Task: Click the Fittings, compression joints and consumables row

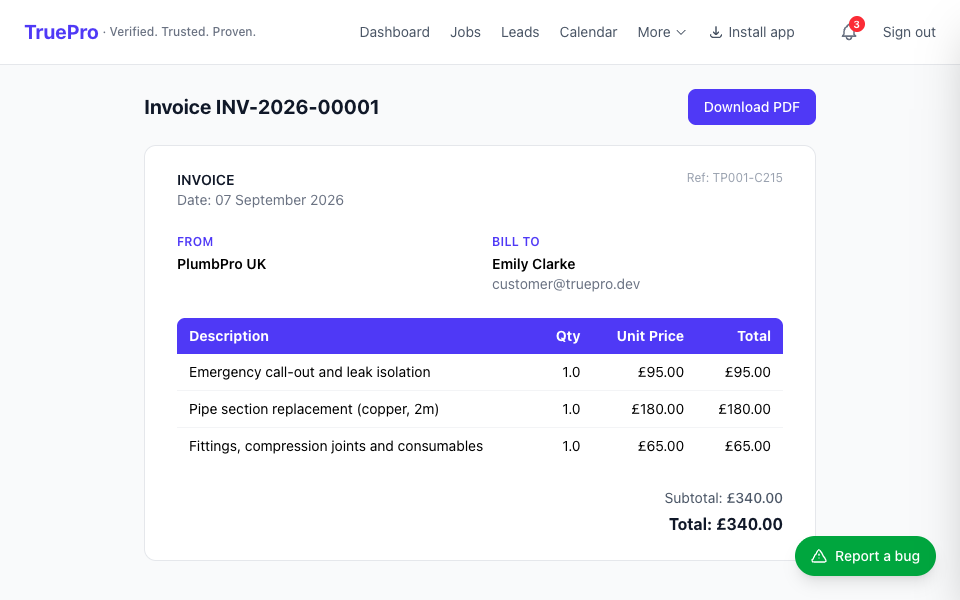Action: [x=480, y=446]
